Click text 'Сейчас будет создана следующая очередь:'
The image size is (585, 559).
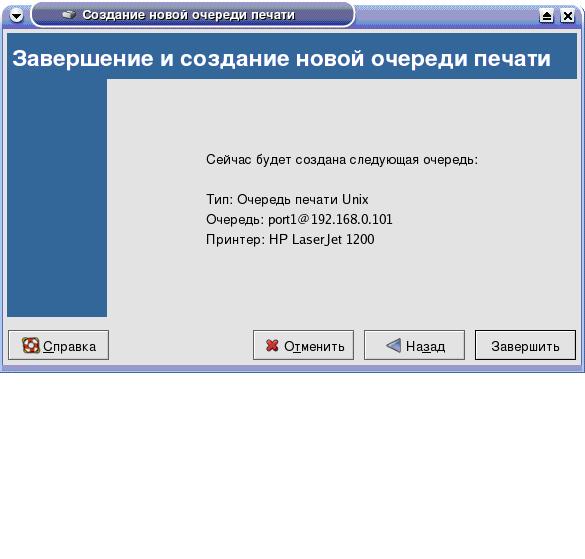(x=342, y=160)
